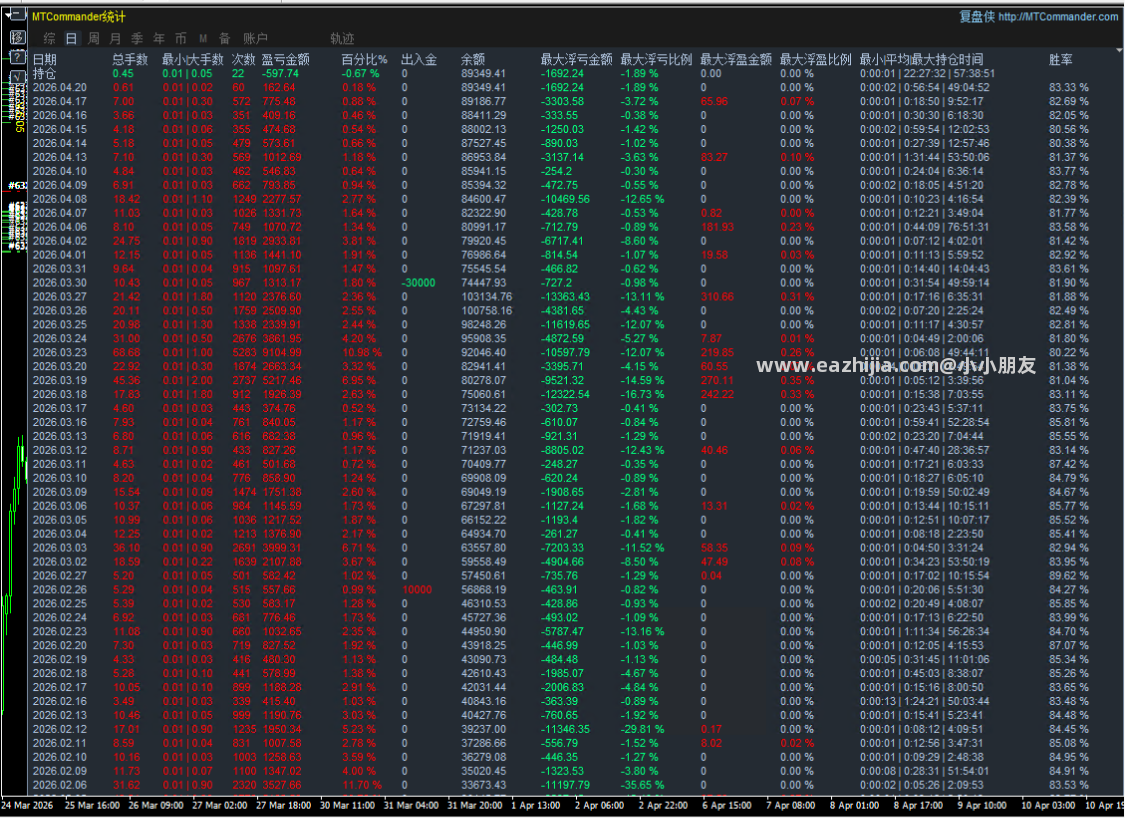Open the 季 quarterly tab
The image size is (1125, 818).
[137, 38]
